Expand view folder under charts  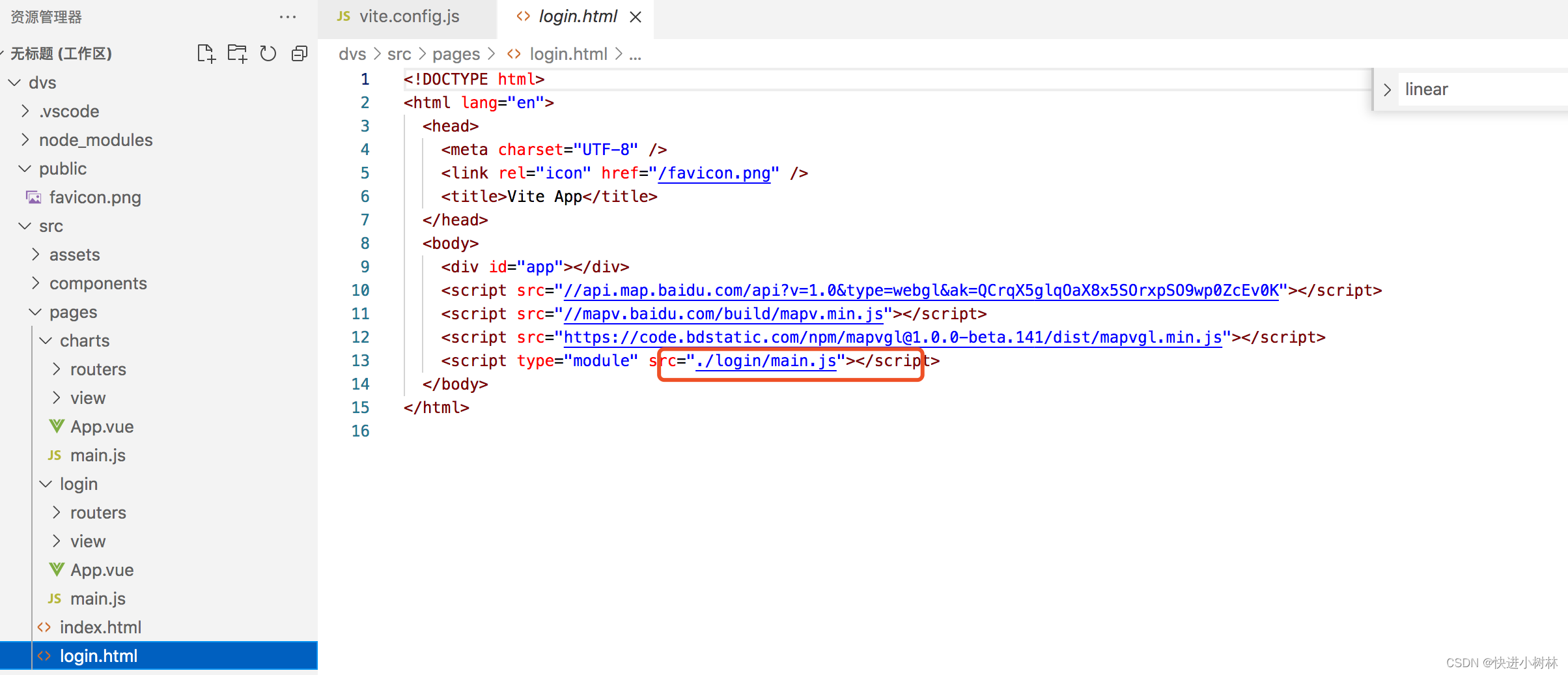tap(56, 397)
